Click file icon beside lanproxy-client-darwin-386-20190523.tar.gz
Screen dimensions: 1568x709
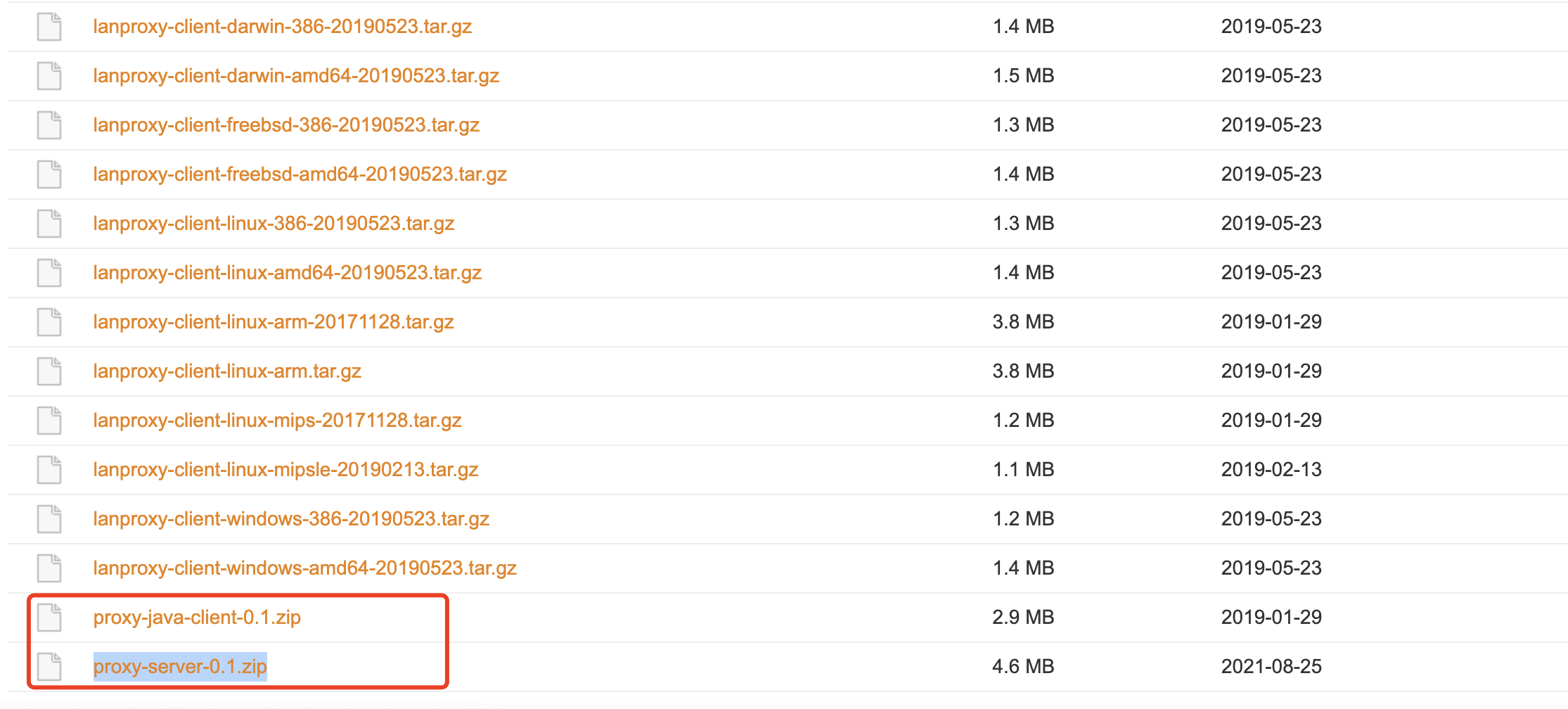[x=49, y=27]
